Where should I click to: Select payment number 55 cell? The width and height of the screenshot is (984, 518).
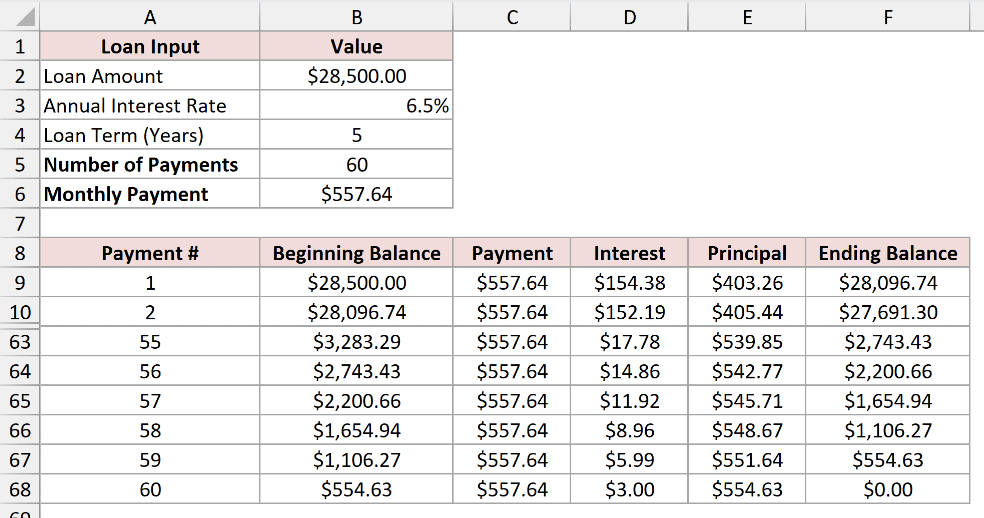point(150,342)
